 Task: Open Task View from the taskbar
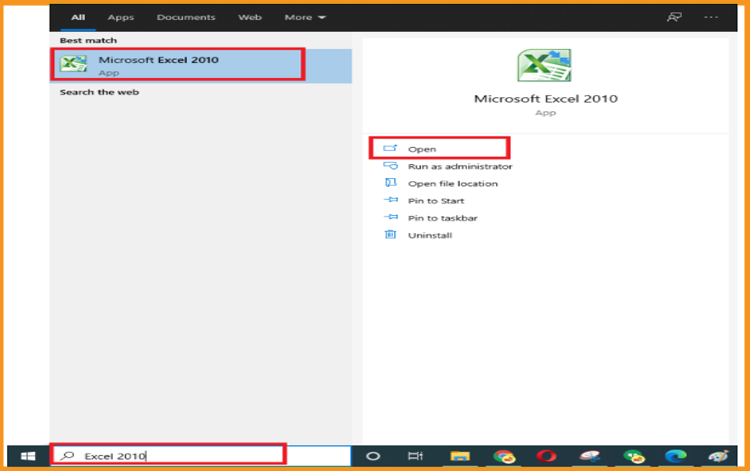415,456
